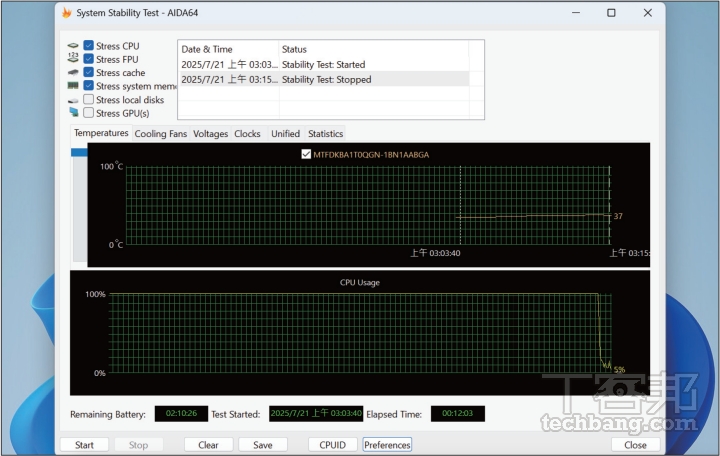The height and width of the screenshot is (456, 720).
Task: Open the Voltages tab
Action: click(210, 134)
